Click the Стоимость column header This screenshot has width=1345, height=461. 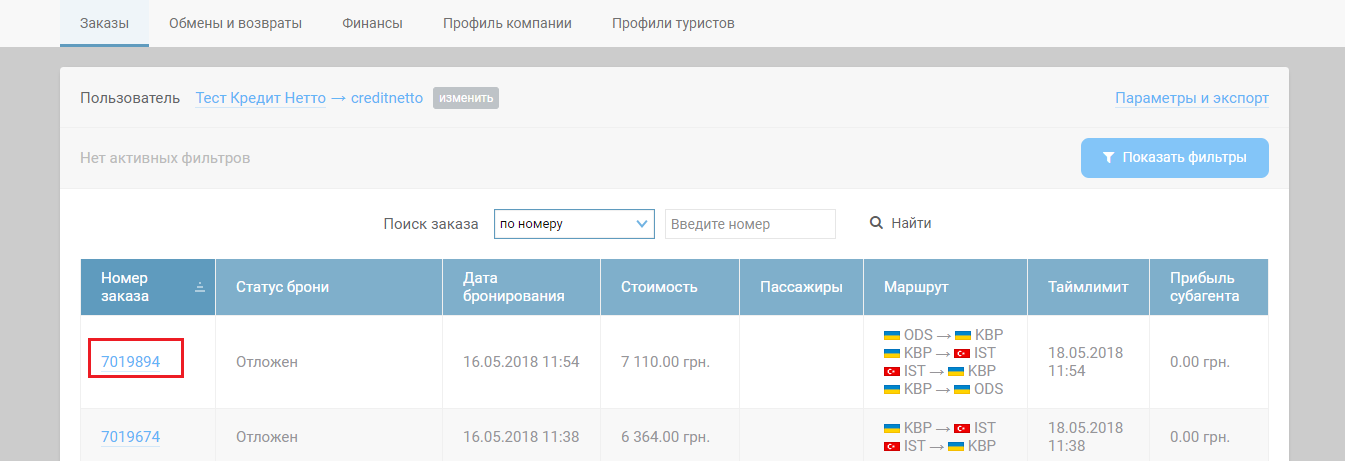(659, 287)
